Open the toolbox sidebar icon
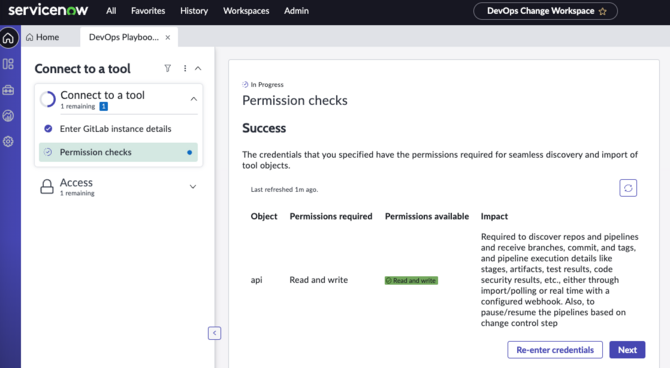The image size is (670, 368). pyautogui.click(x=8, y=90)
